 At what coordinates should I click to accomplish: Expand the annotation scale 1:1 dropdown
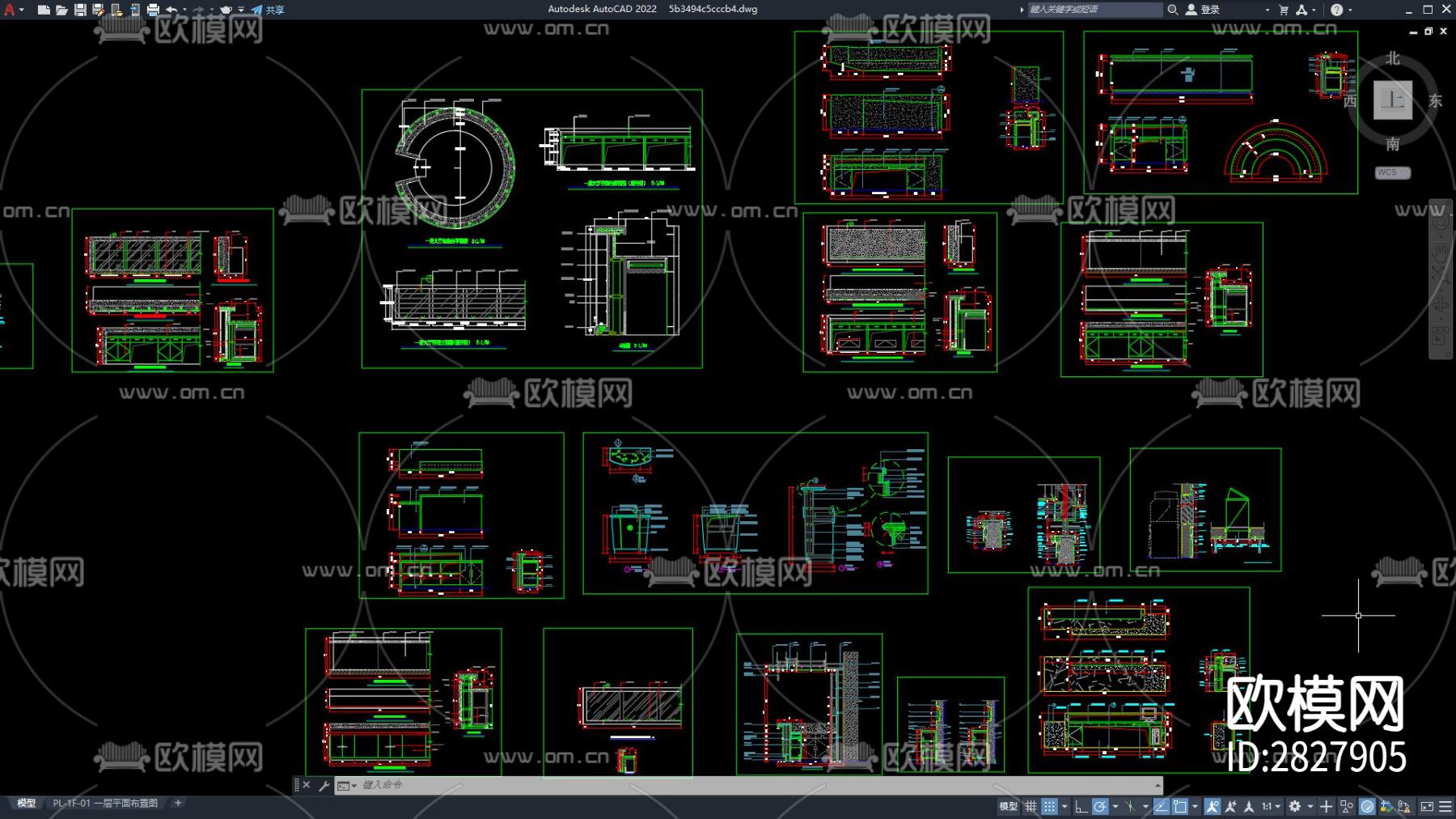point(1271,806)
